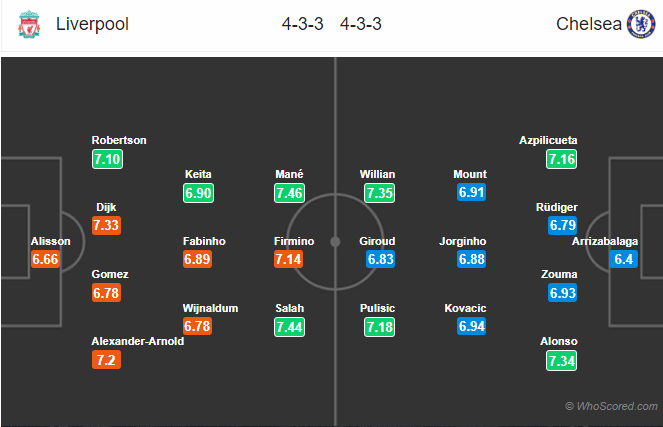Open the Chelsea team name link

pos(589,24)
